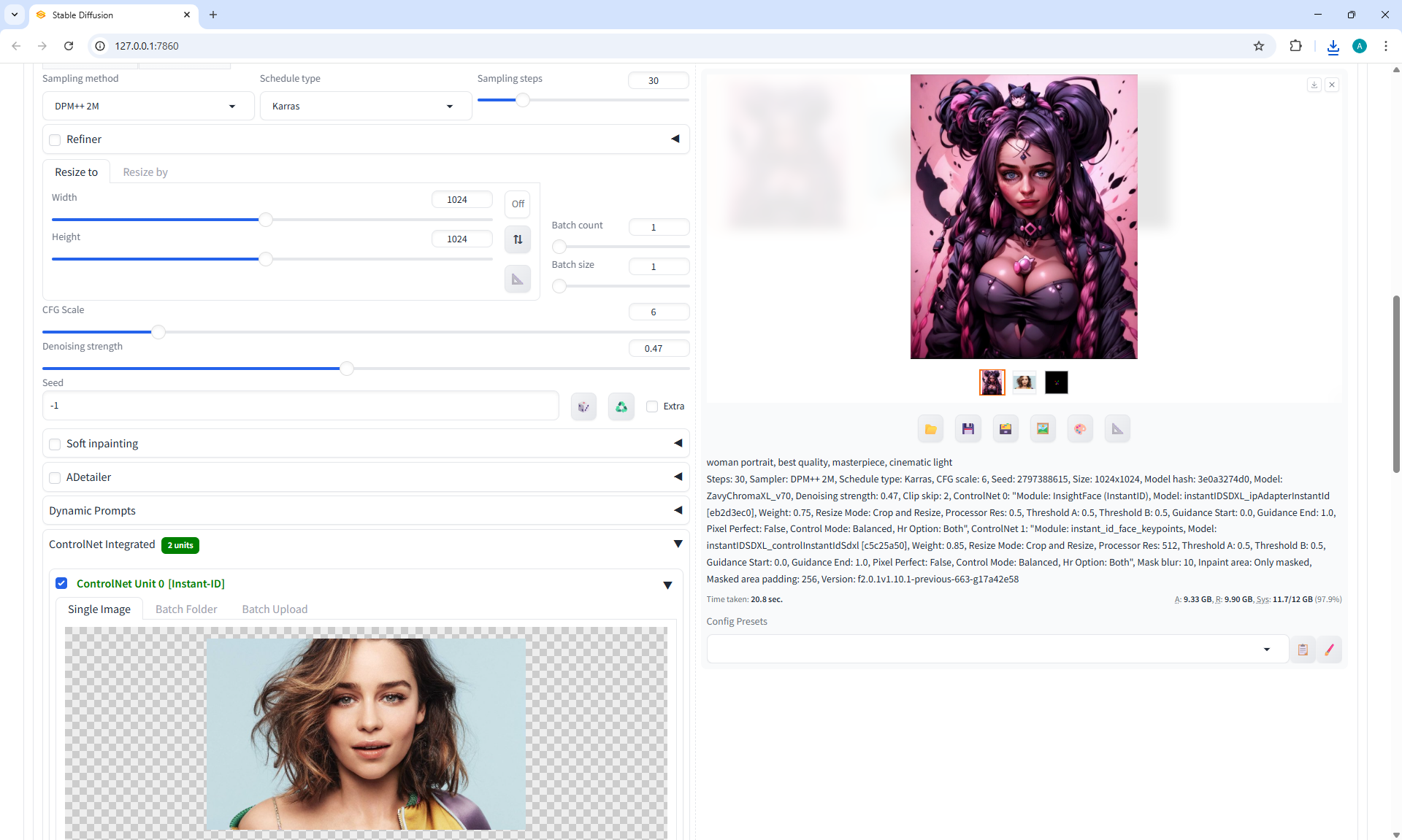
Task: Uncheck the ControlNet Unit 0 enable checkbox
Action: pos(61,584)
